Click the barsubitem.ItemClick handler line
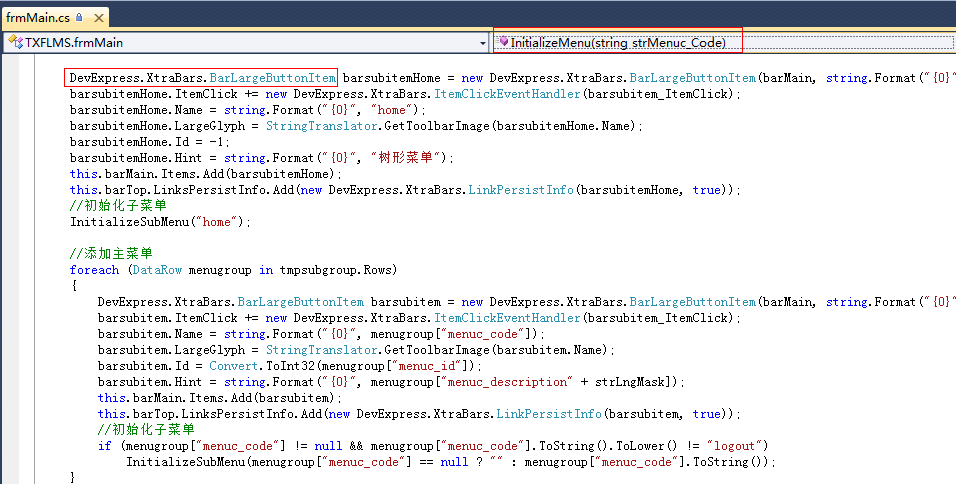The height and width of the screenshot is (484, 956). [419, 318]
